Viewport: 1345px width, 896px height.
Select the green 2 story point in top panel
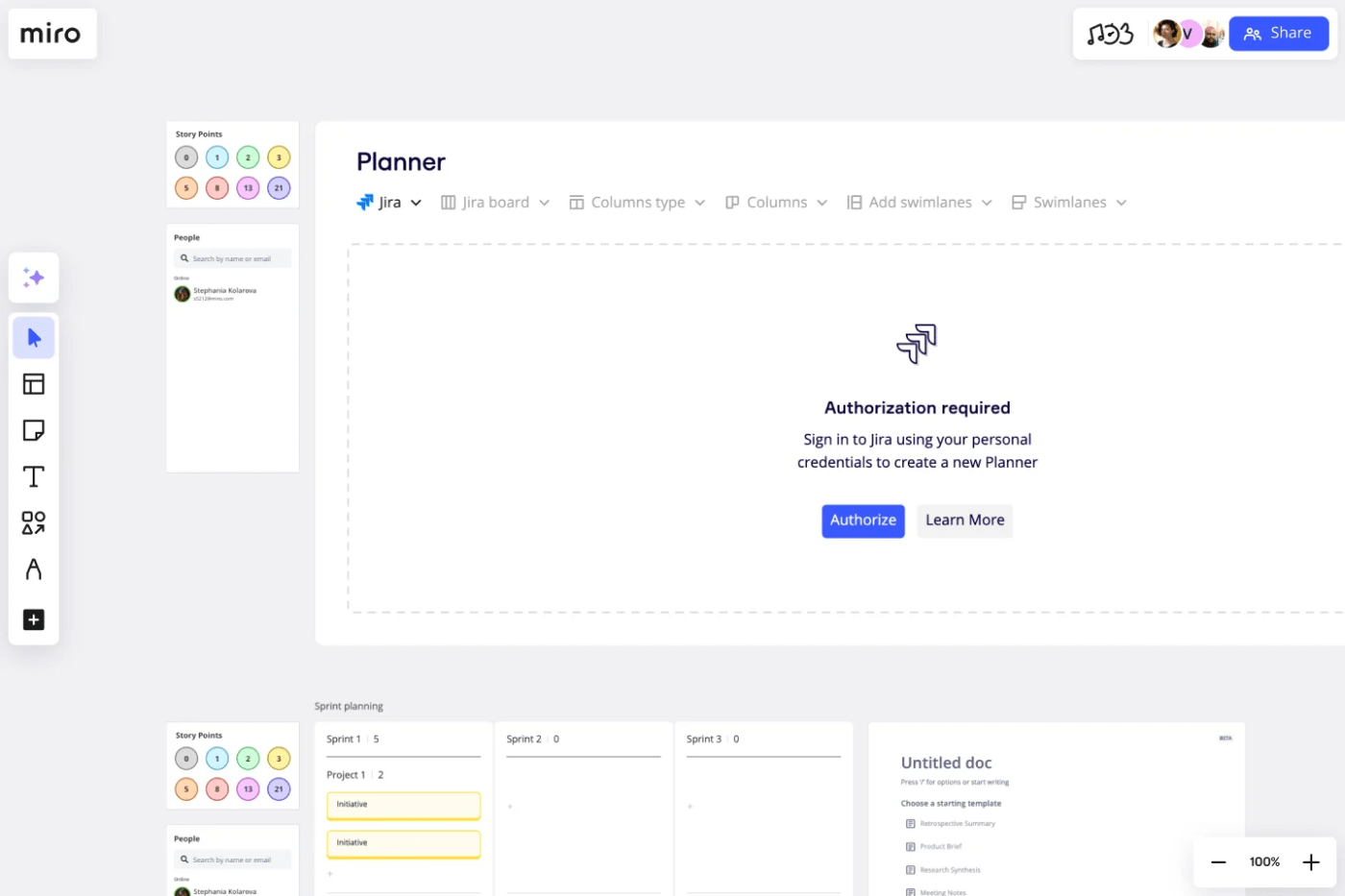[248, 157]
